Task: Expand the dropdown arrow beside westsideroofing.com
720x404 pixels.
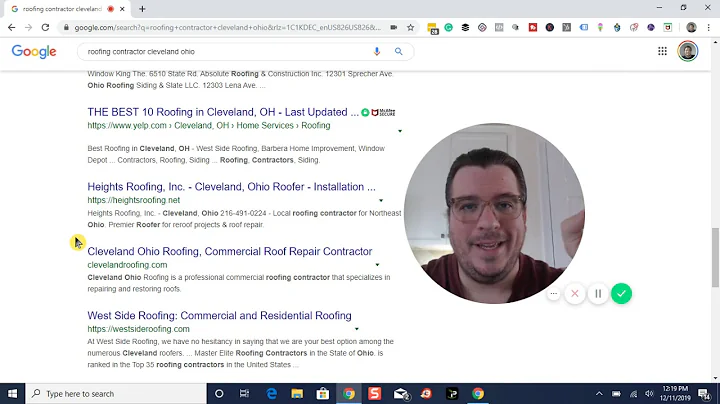Action: tap(357, 329)
